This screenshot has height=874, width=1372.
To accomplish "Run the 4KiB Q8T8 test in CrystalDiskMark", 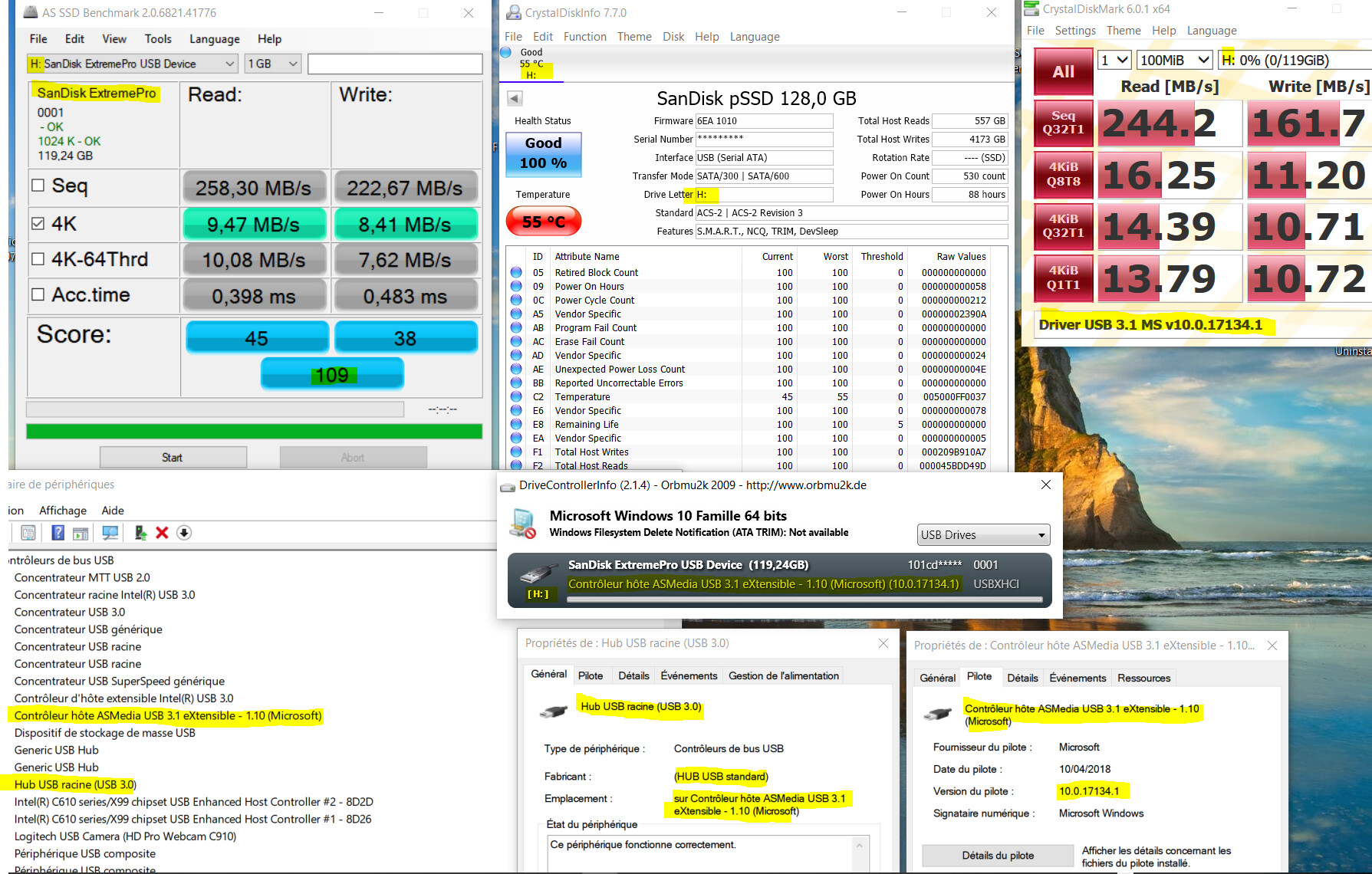I will point(1064,174).
